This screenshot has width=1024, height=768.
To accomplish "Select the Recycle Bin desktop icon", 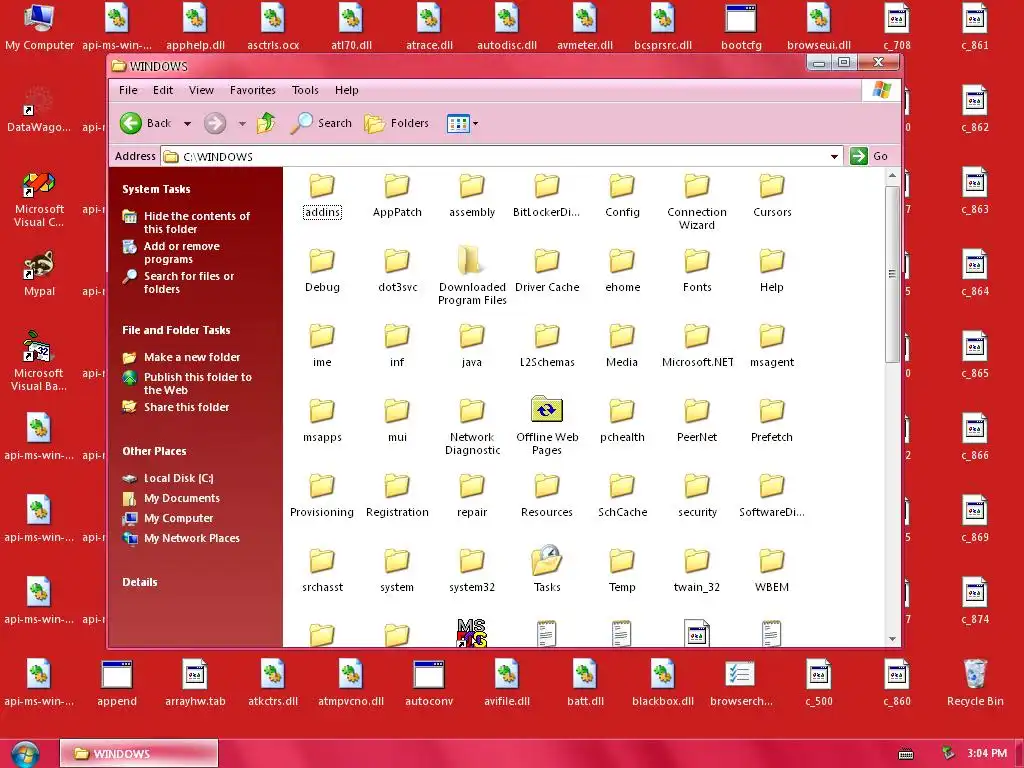I will point(974,683).
